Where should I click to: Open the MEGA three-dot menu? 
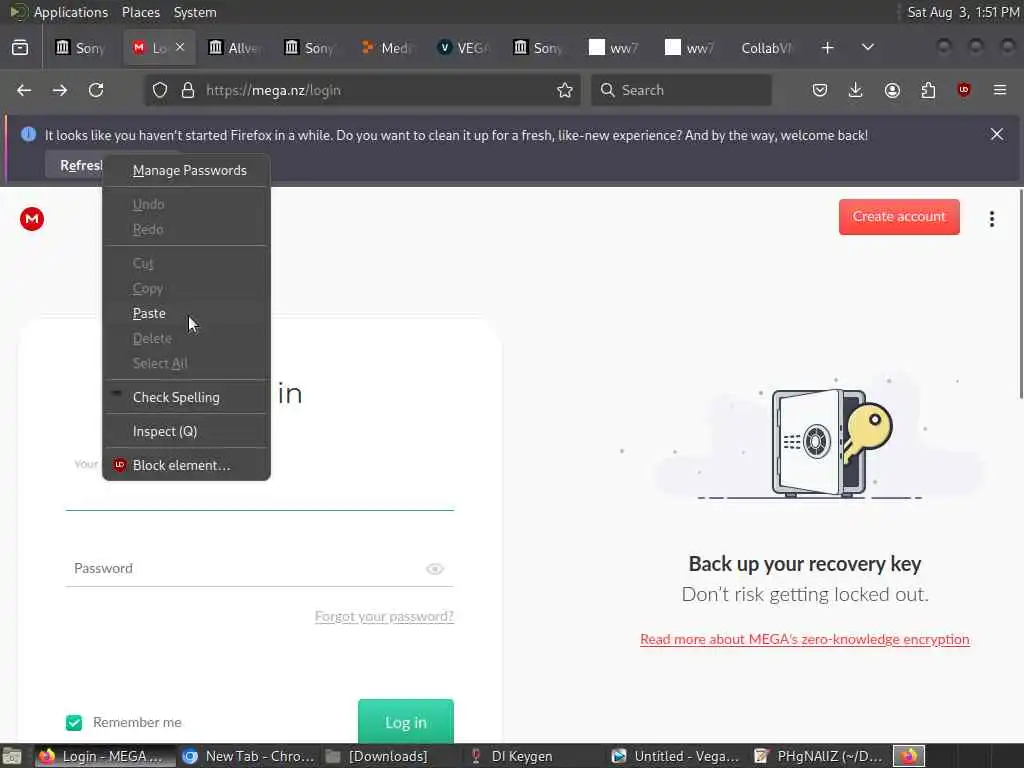(x=991, y=219)
